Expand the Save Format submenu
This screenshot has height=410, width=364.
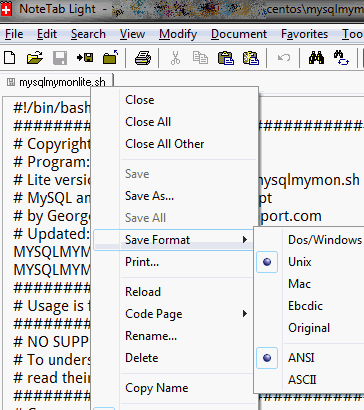173,240
